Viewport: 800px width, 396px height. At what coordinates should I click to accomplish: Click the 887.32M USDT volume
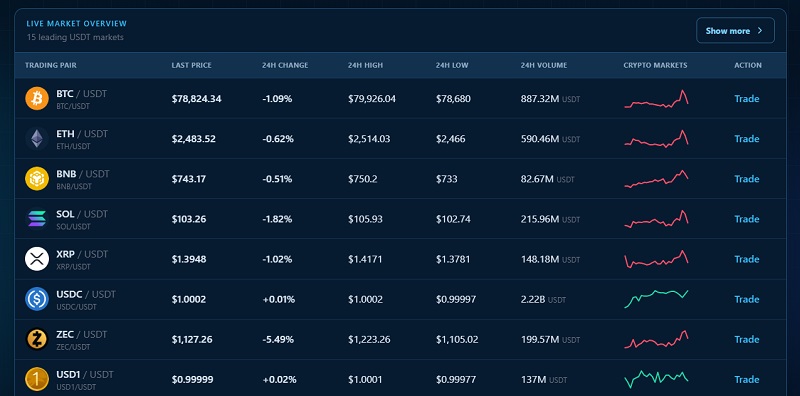tap(551, 98)
